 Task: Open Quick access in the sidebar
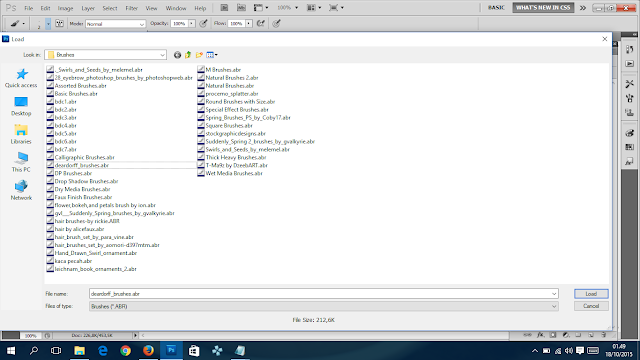pos(21,78)
